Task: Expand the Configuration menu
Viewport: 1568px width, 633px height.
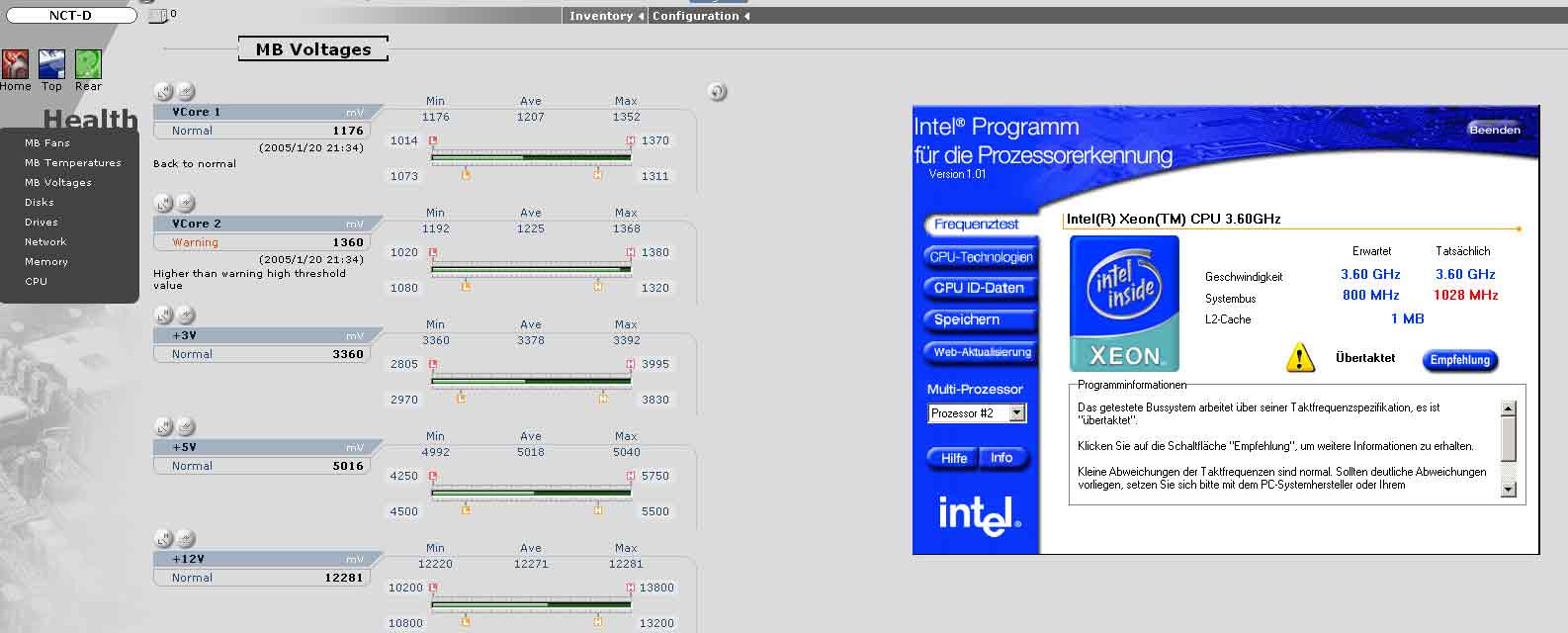Action: [x=700, y=16]
